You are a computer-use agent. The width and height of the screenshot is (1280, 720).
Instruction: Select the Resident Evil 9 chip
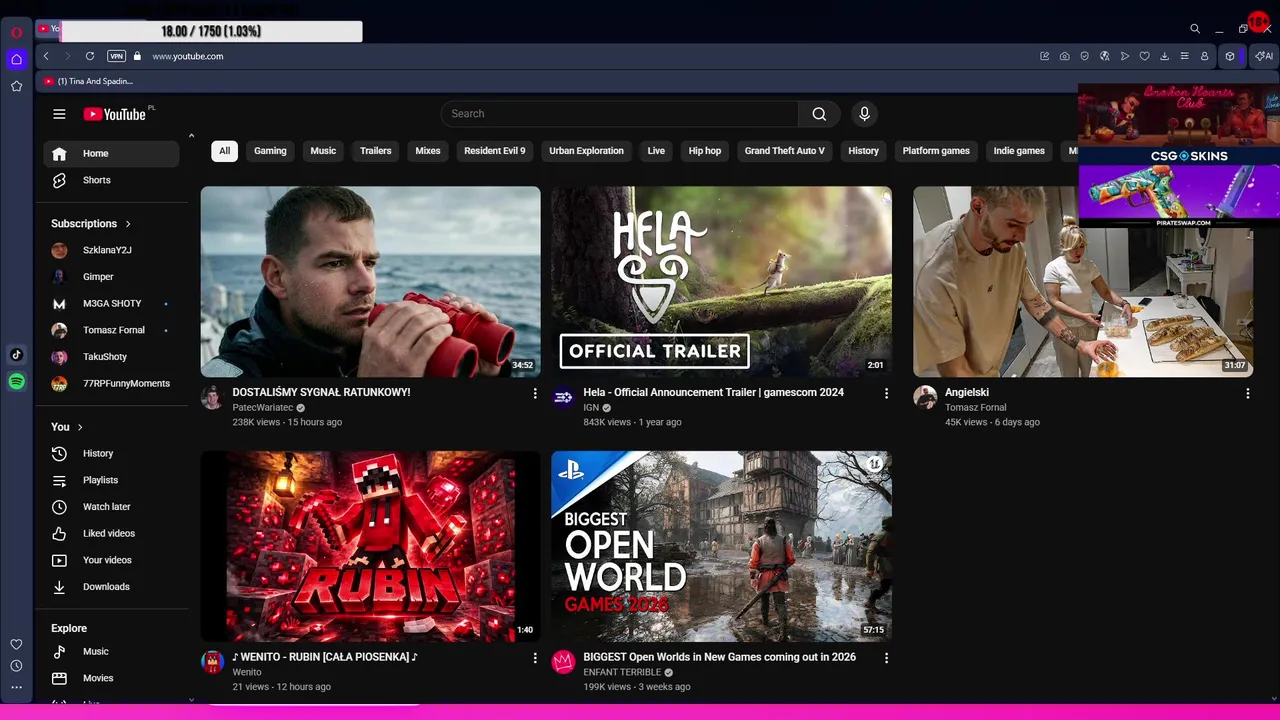point(495,151)
